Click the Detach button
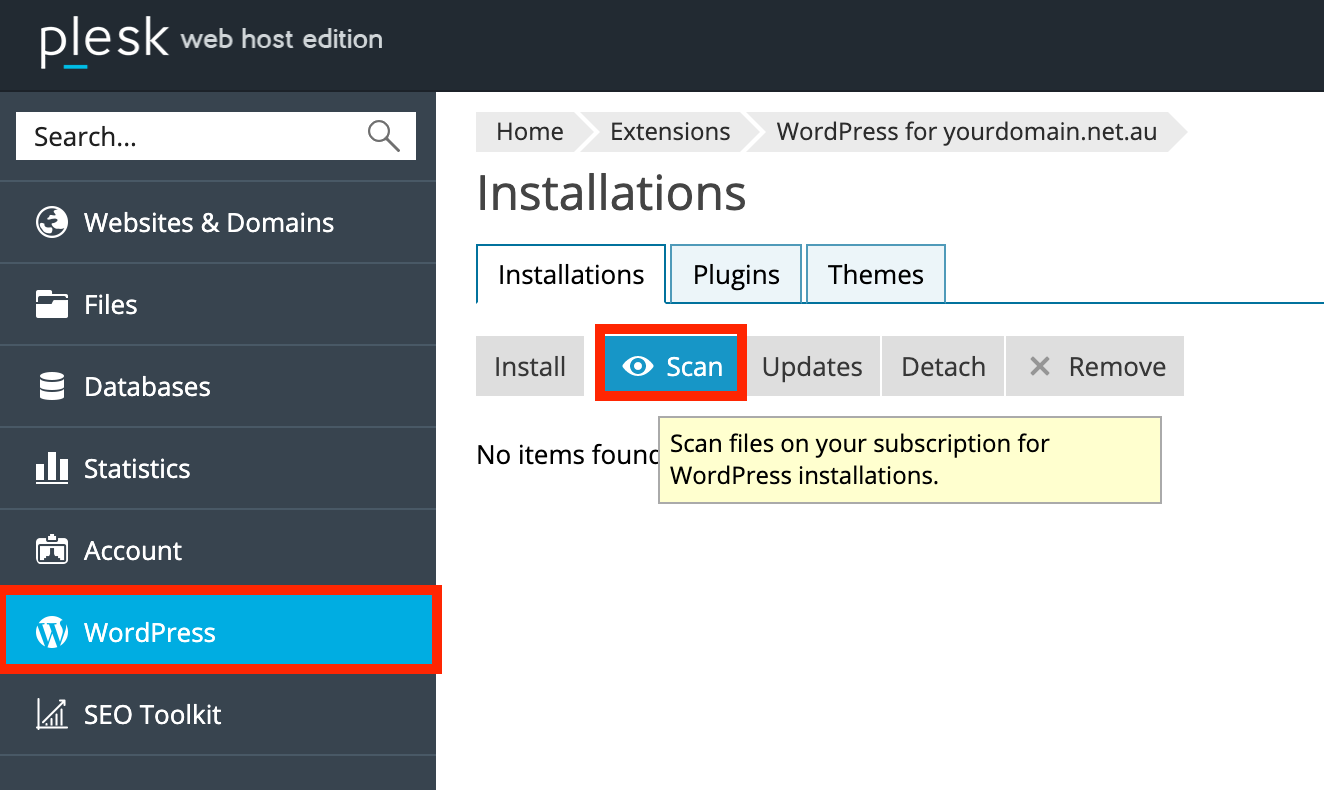Viewport: 1324px width, 790px height. [943, 367]
